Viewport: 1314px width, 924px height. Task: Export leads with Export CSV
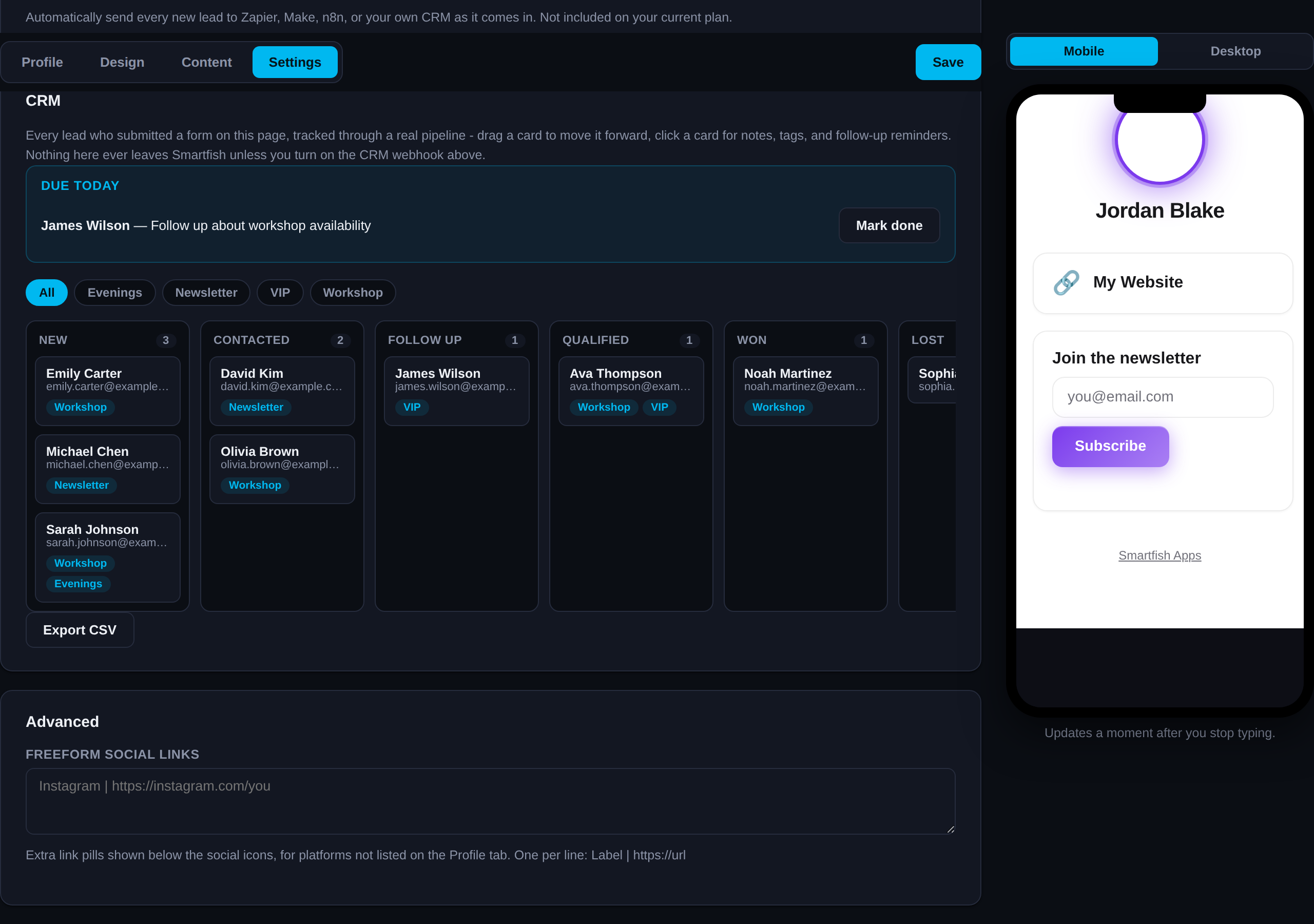(80, 630)
